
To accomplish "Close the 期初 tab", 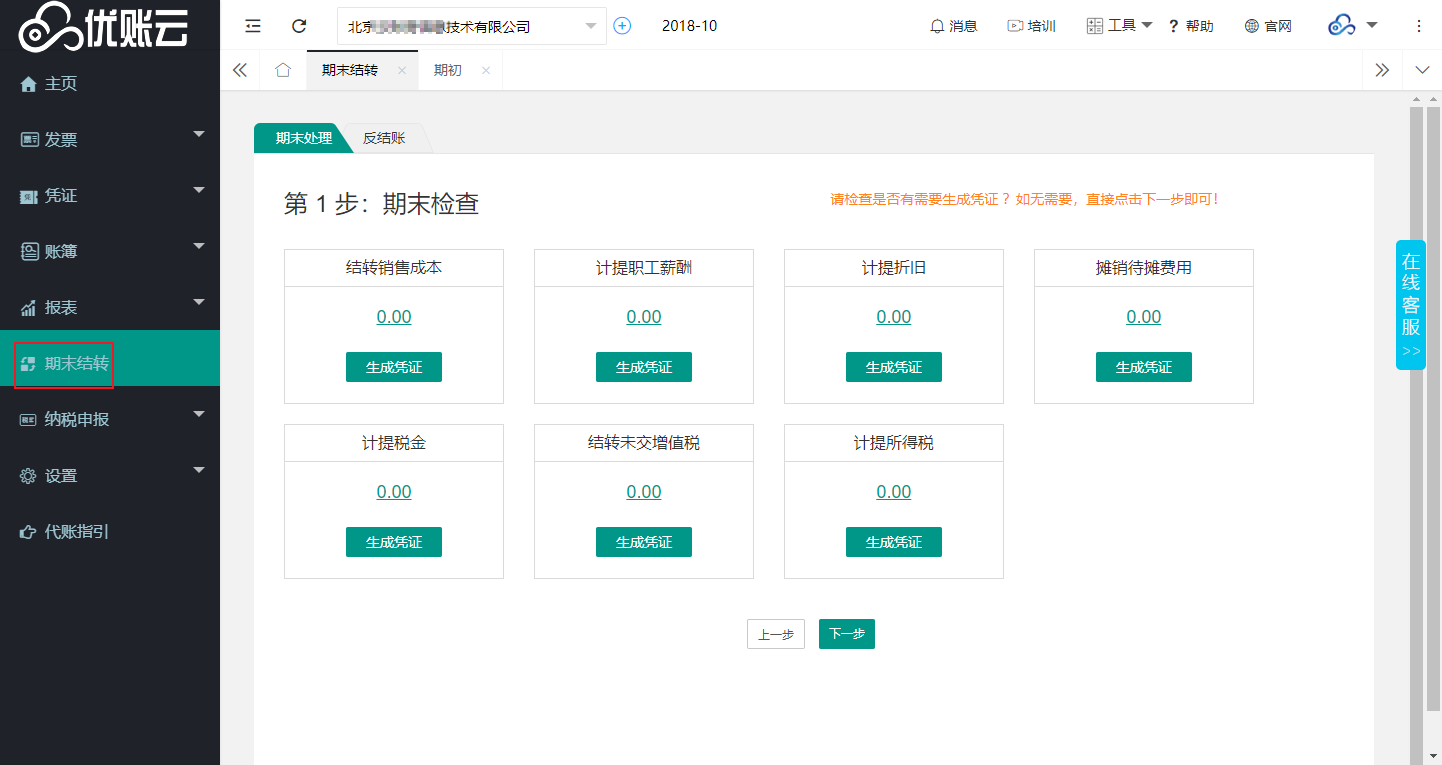I will (486, 70).
